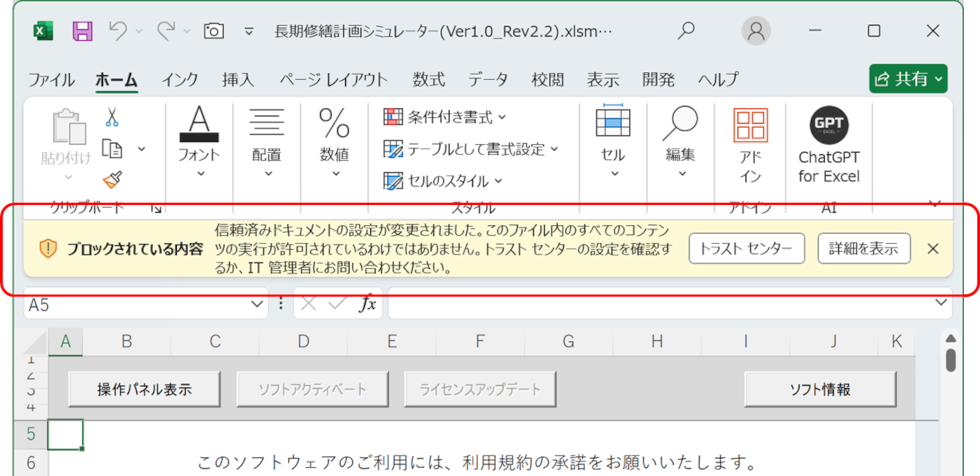Click the user account avatar icon
The width and height of the screenshot is (980, 476).
pyautogui.click(x=756, y=31)
